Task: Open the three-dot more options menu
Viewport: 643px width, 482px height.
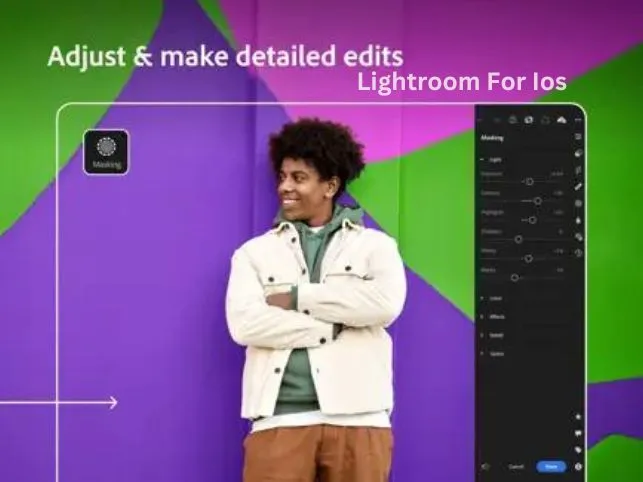Action: pos(578,120)
